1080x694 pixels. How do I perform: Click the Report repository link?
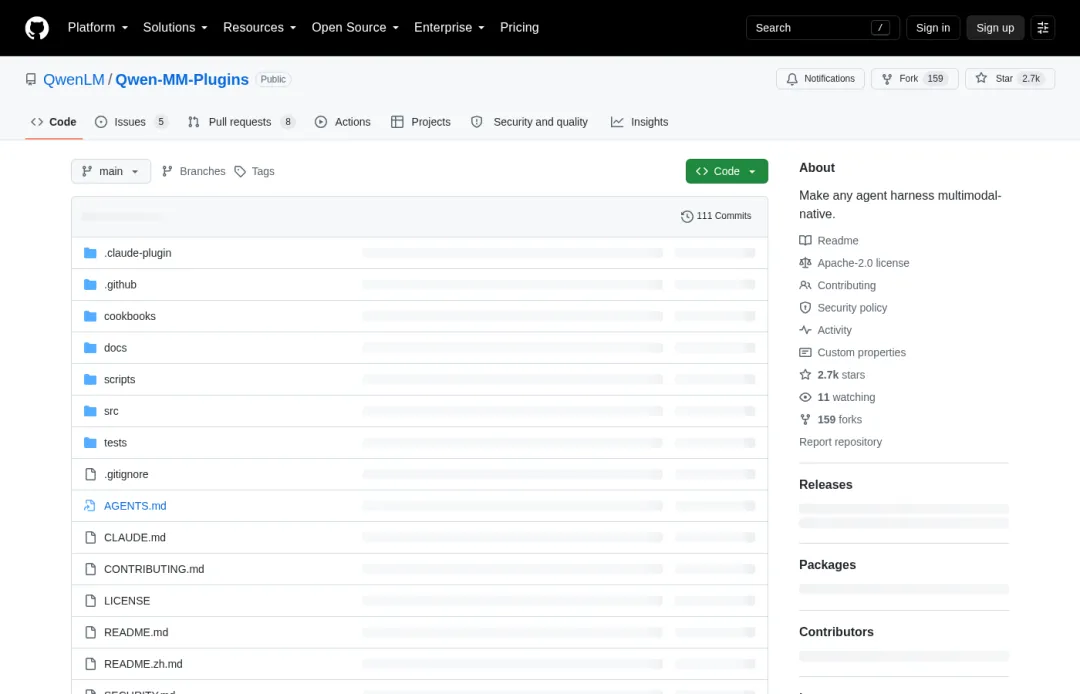coord(840,442)
